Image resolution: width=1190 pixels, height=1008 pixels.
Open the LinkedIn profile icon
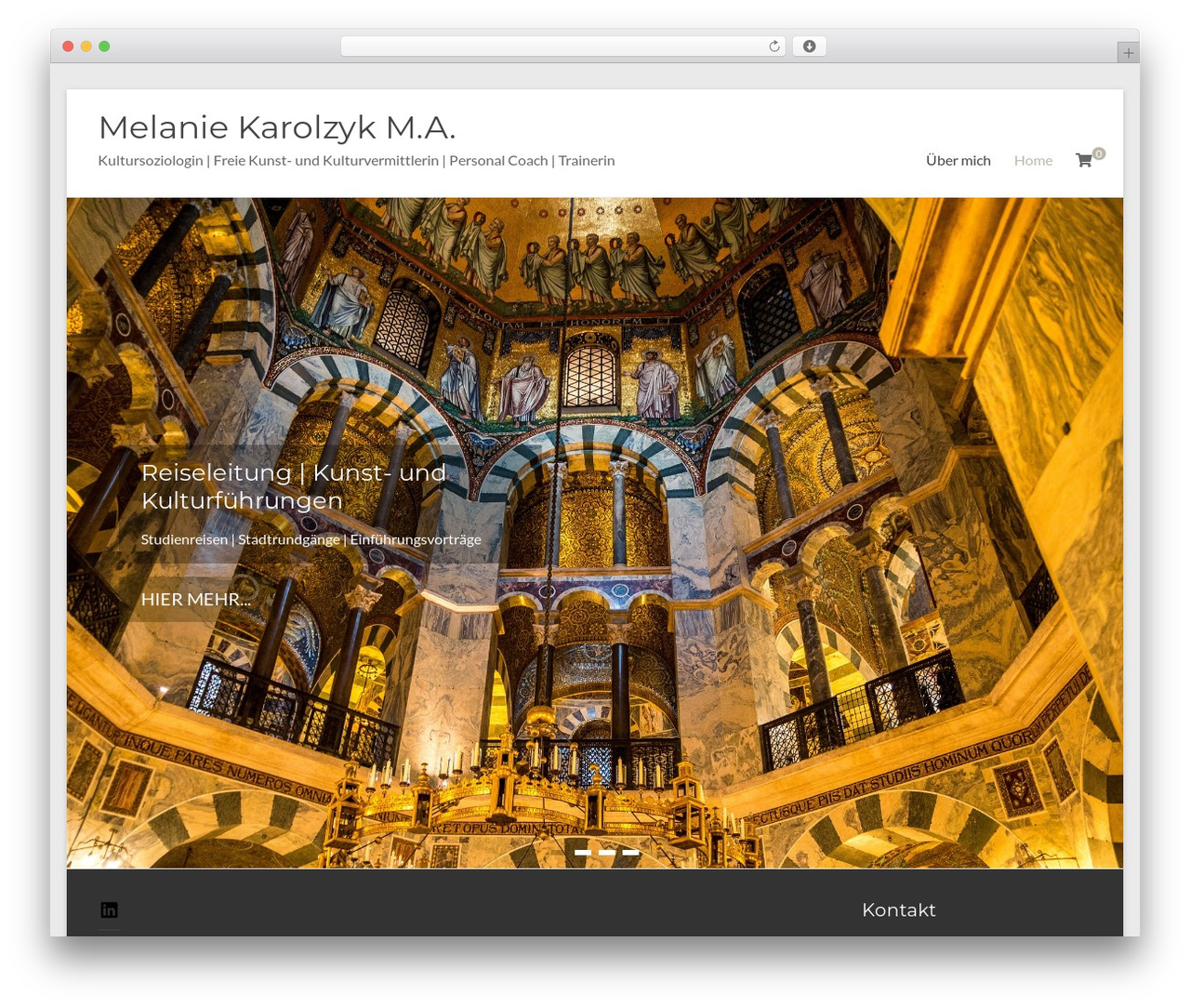109,909
